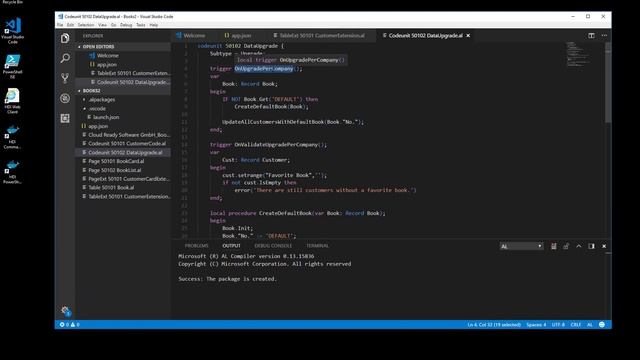Click AL language mode in status bar
Image resolution: width=640 pixels, height=360 pixels.
point(589,325)
